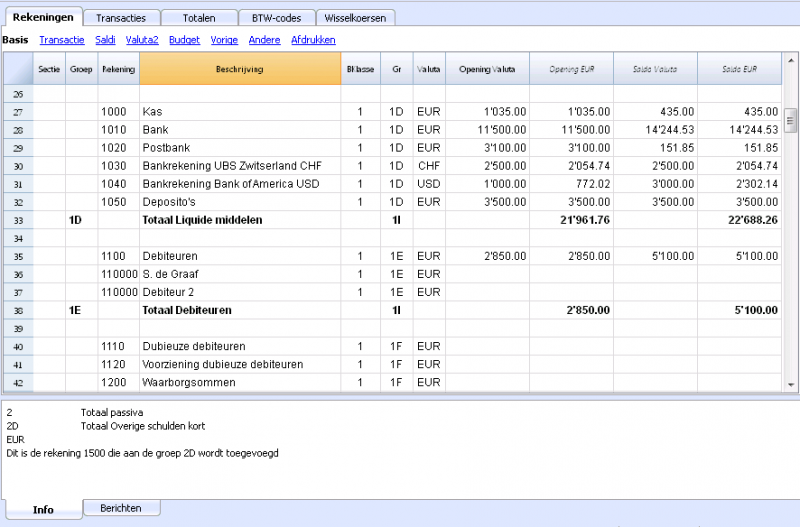Select the Debiteuren description cell

point(240,256)
